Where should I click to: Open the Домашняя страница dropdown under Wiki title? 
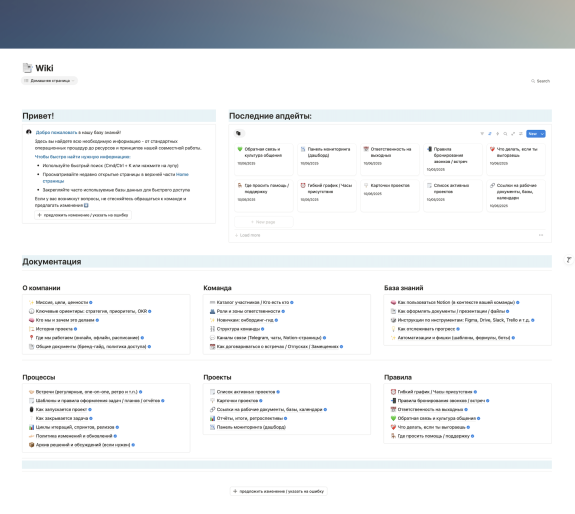pos(49,81)
